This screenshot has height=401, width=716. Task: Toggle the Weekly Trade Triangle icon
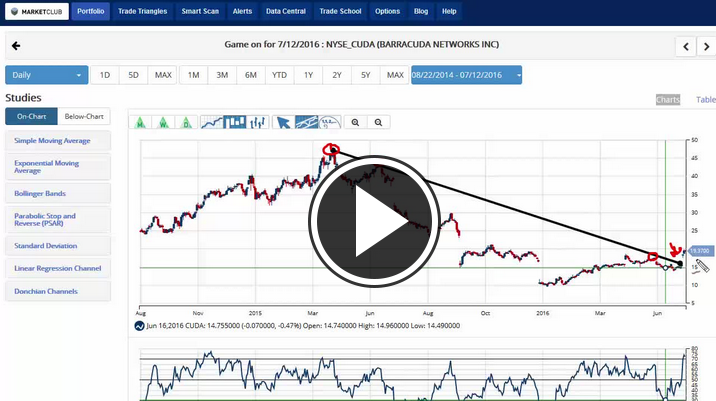tap(163, 122)
